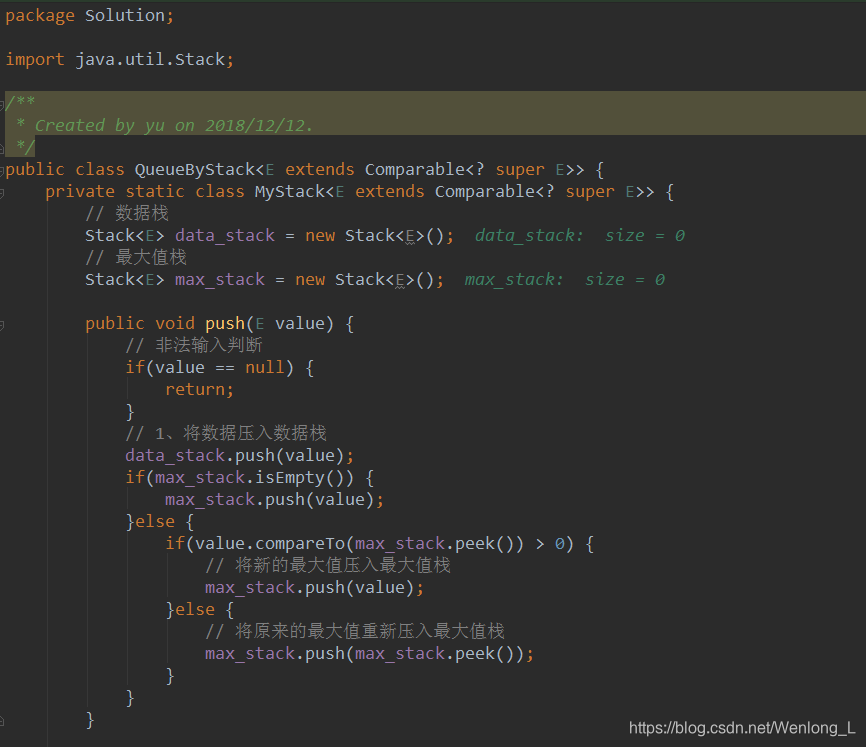Click the line 'data_stack.push(value);'
866x747 pixels.
pos(239,456)
